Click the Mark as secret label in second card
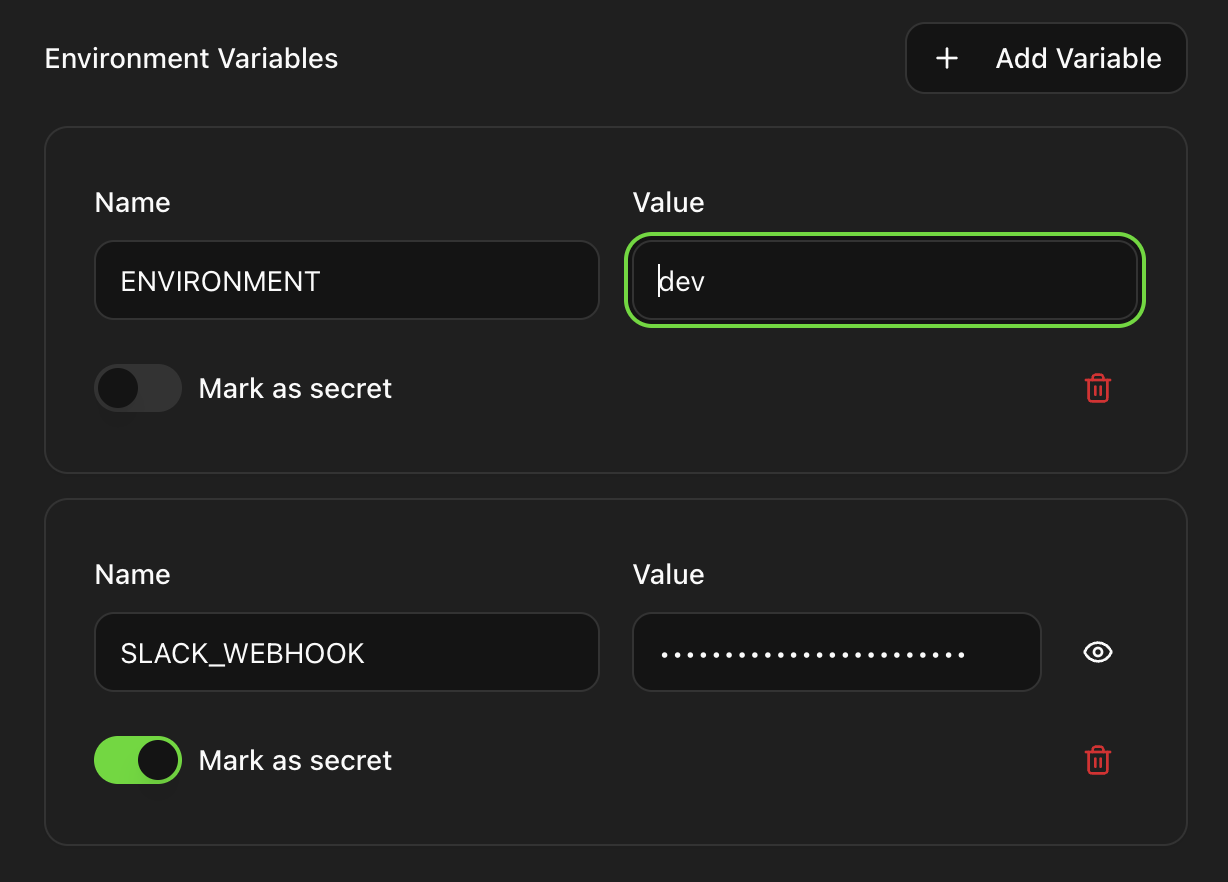This screenshot has width=1228, height=882. [295, 760]
